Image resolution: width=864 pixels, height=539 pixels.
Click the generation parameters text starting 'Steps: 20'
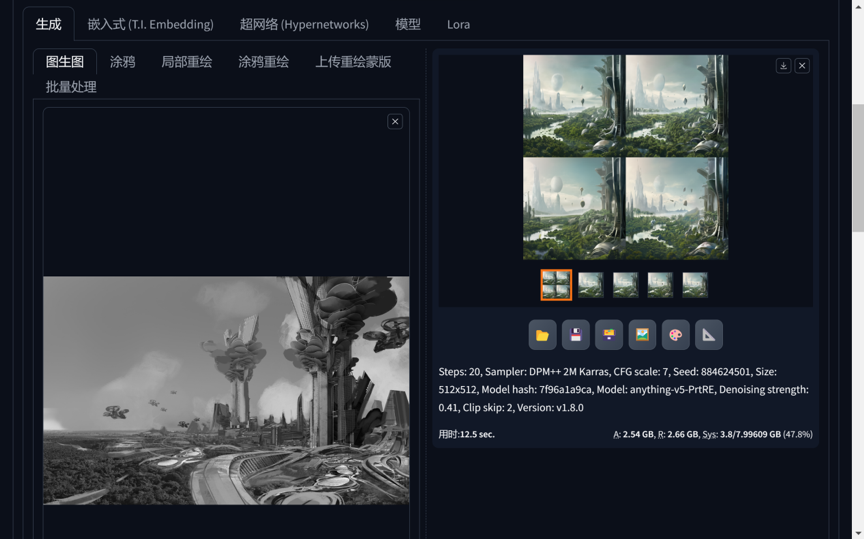click(624, 390)
